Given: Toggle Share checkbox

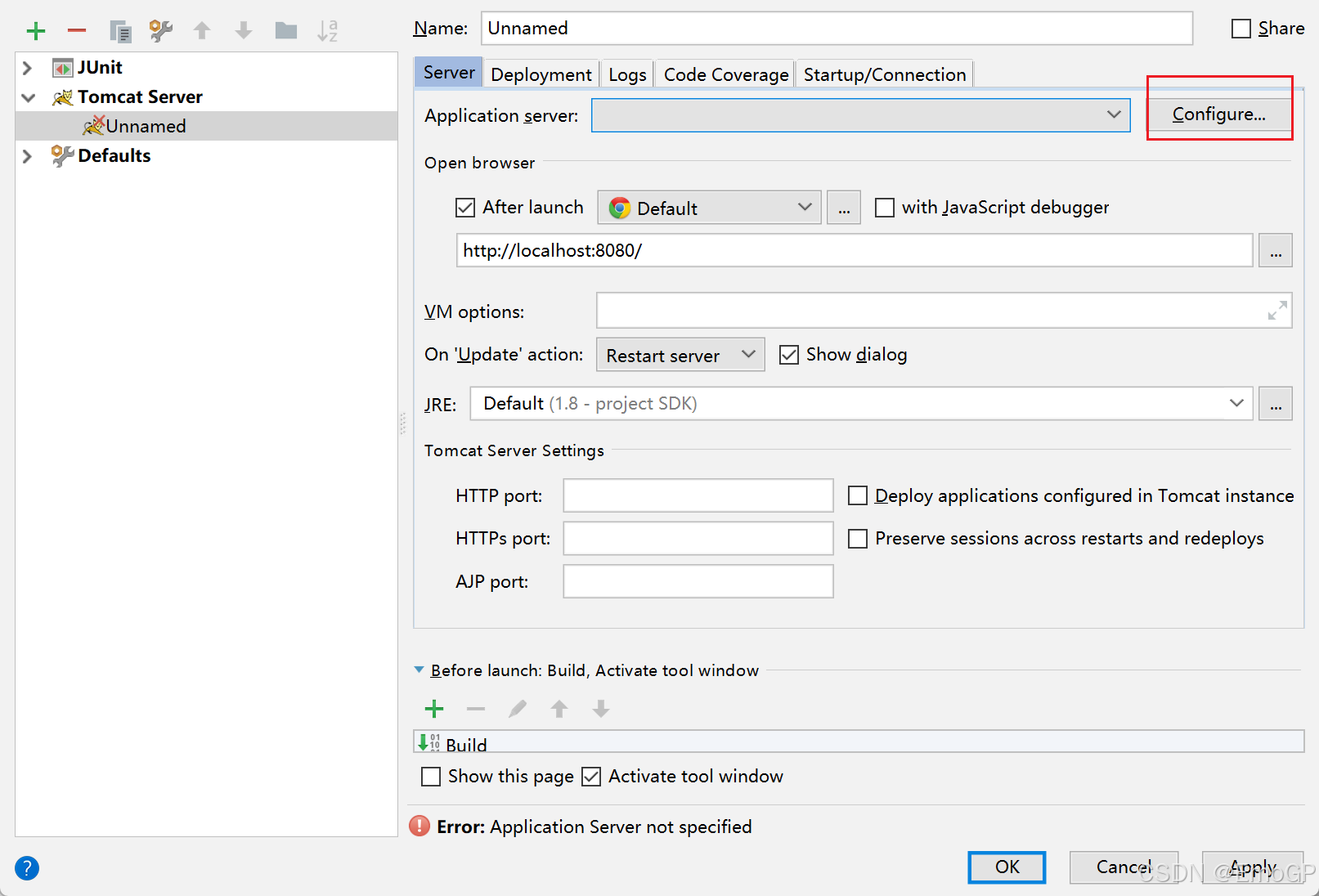Looking at the screenshot, I should coord(1241,29).
